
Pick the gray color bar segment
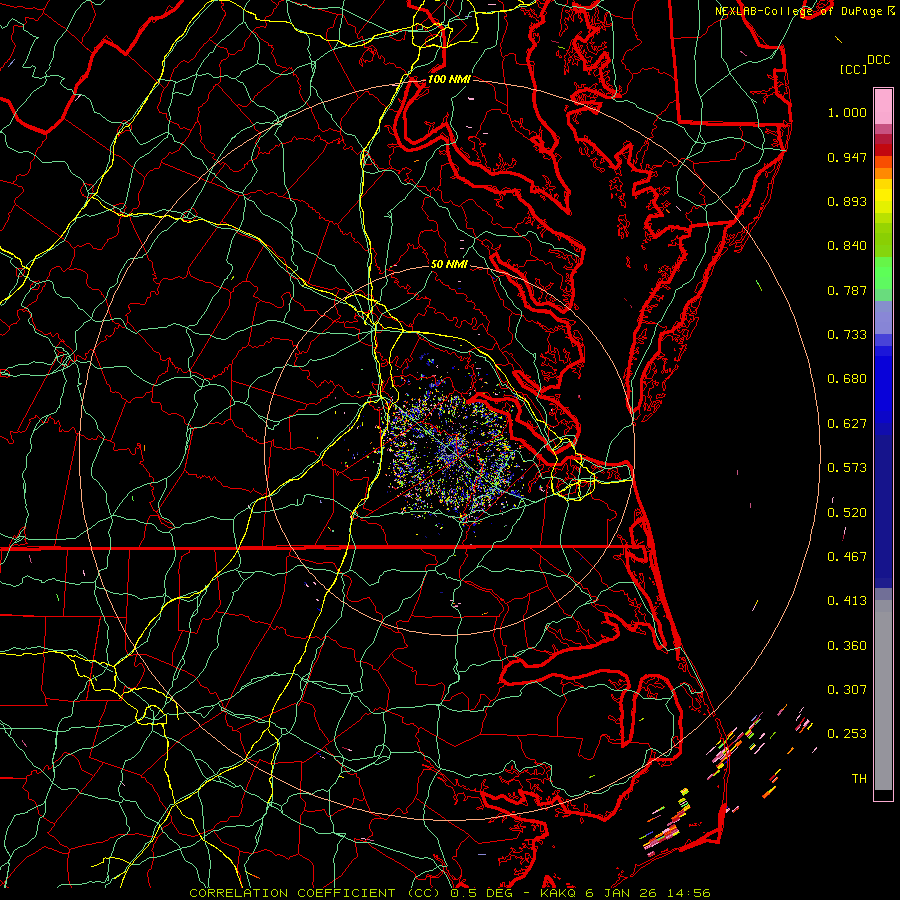click(x=883, y=695)
